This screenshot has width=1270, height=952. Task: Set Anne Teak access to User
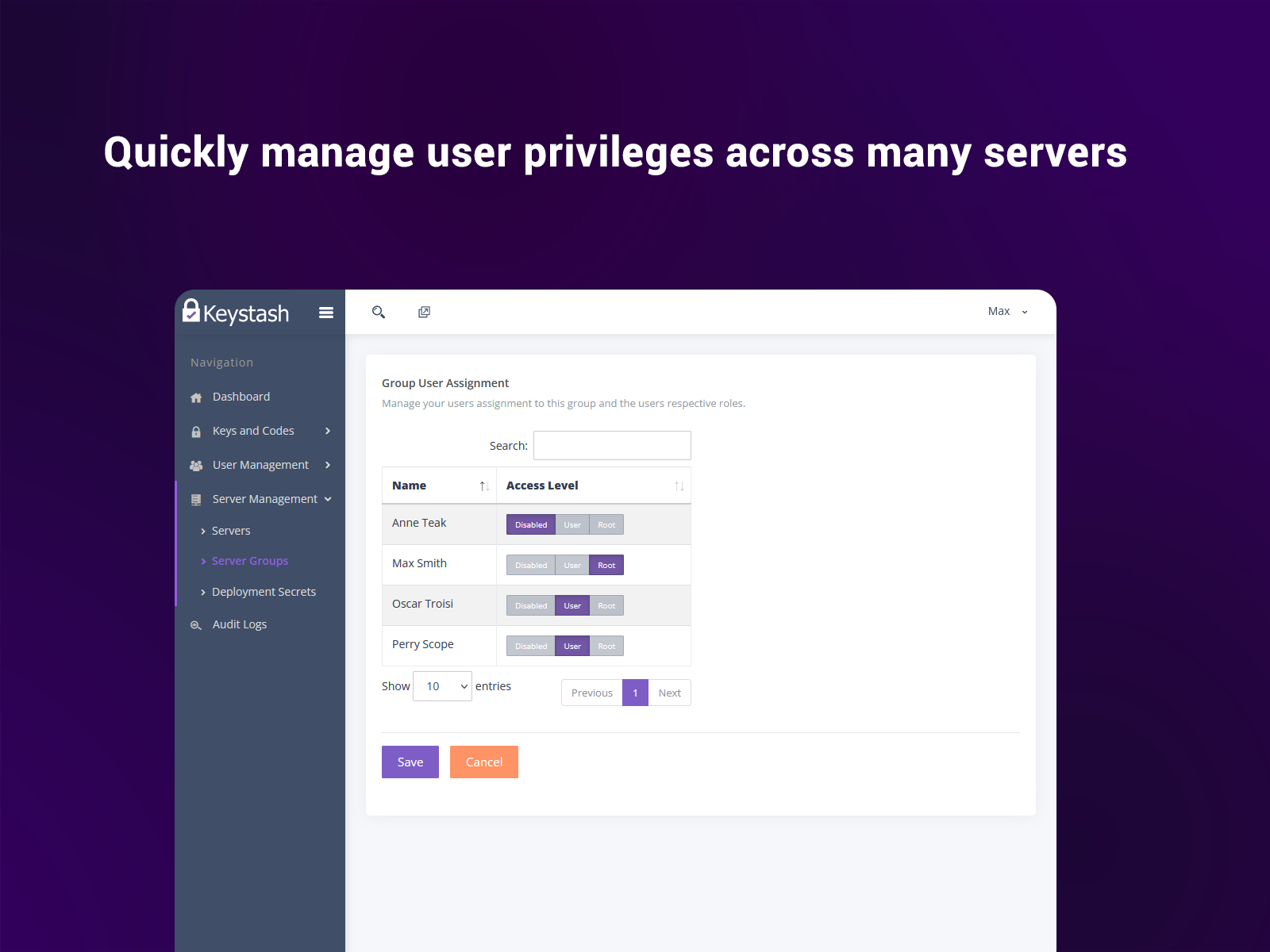(x=572, y=524)
